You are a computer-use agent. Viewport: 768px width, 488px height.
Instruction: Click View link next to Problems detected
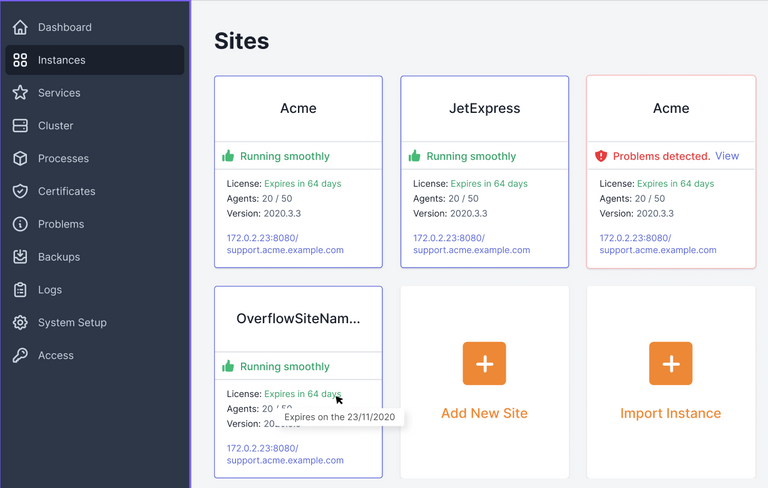pyautogui.click(x=727, y=156)
